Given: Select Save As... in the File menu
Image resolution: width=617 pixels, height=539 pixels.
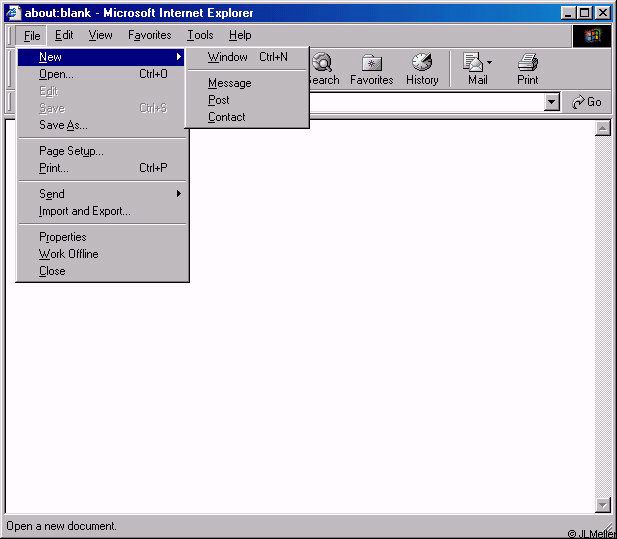Looking at the screenshot, I should click(x=102, y=125).
